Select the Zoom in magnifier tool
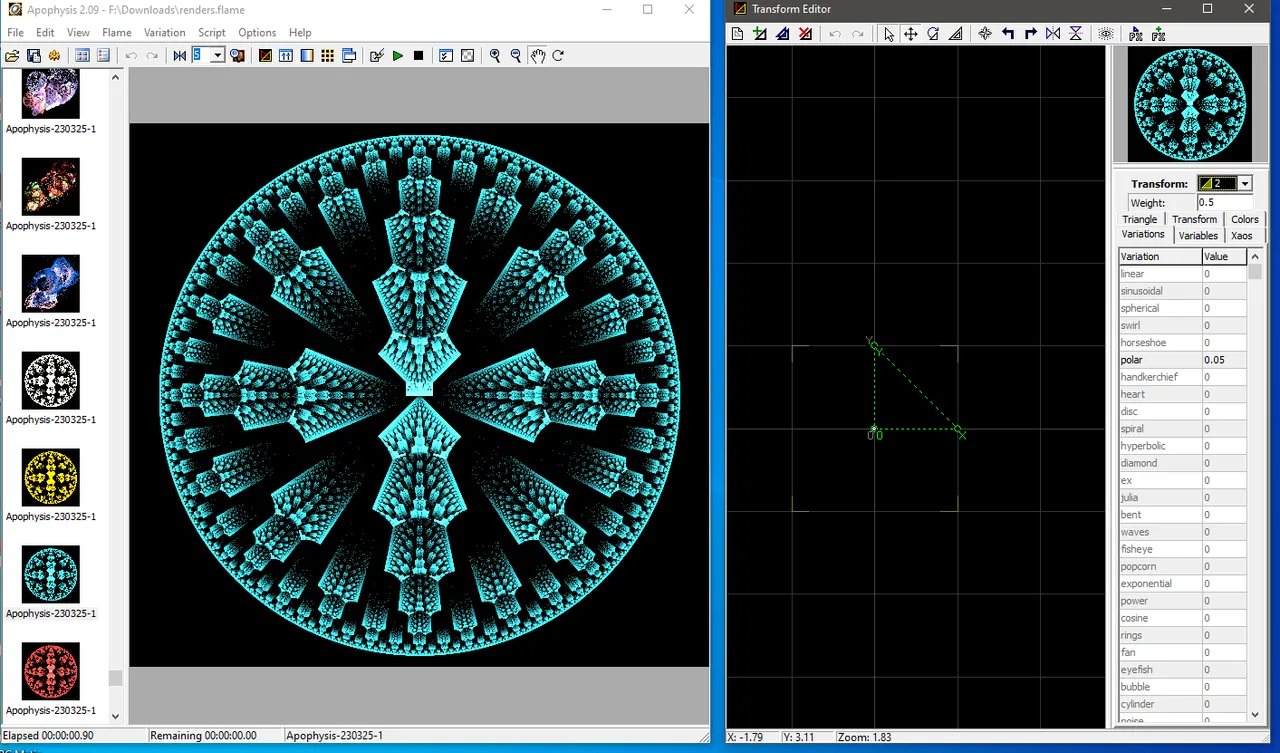1280x753 pixels. (x=495, y=56)
